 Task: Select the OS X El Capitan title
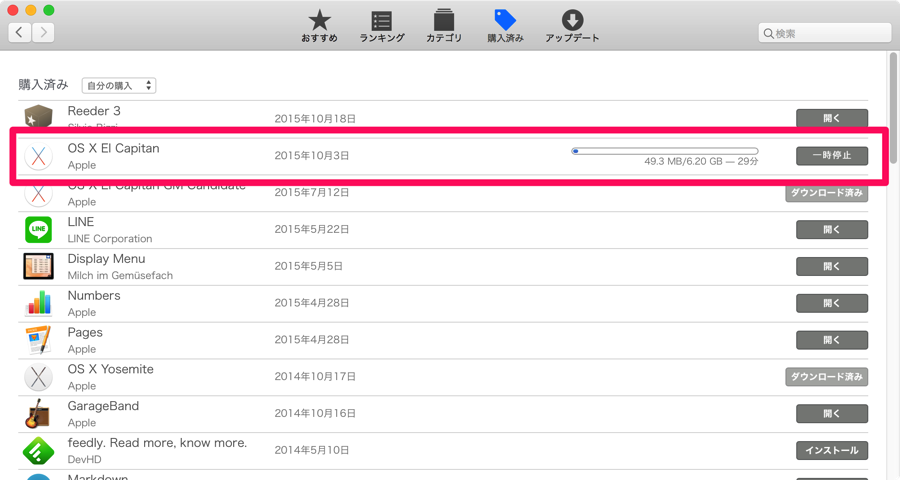click(114, 148)
